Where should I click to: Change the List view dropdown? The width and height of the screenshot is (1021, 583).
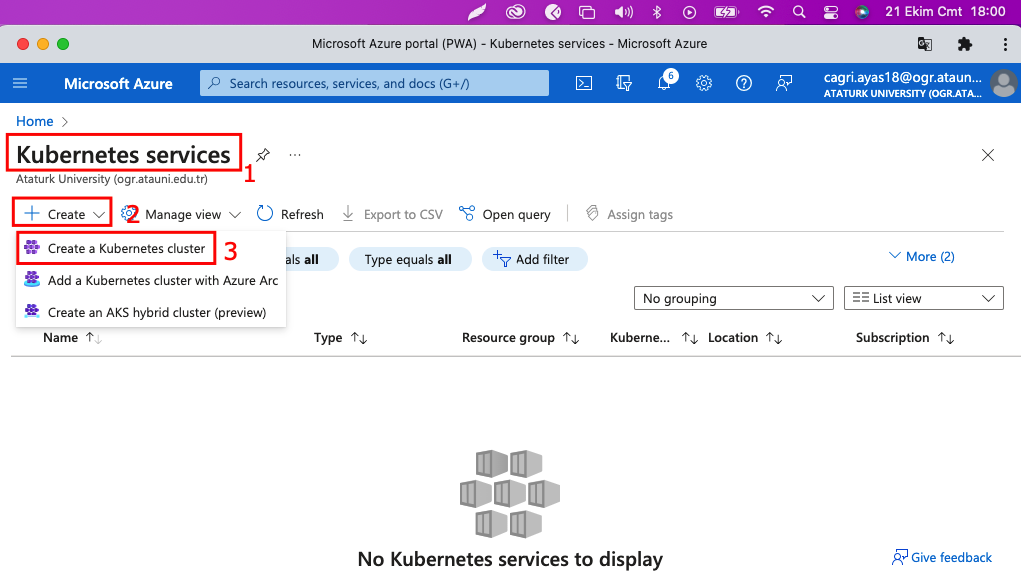coord(924,298)
